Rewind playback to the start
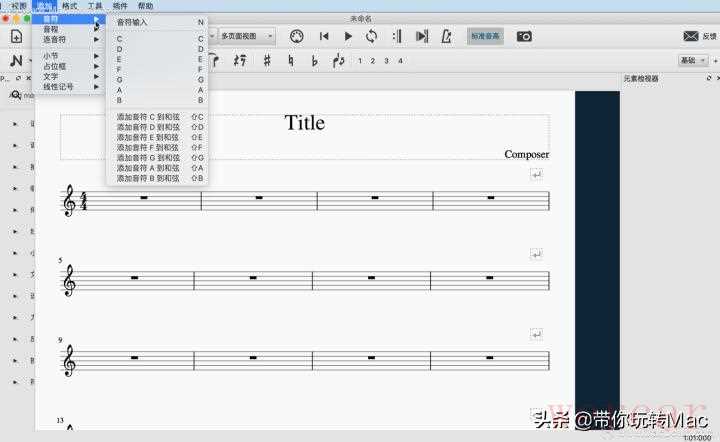This screenshot has width=720, height=442. [x=324, y=36]
